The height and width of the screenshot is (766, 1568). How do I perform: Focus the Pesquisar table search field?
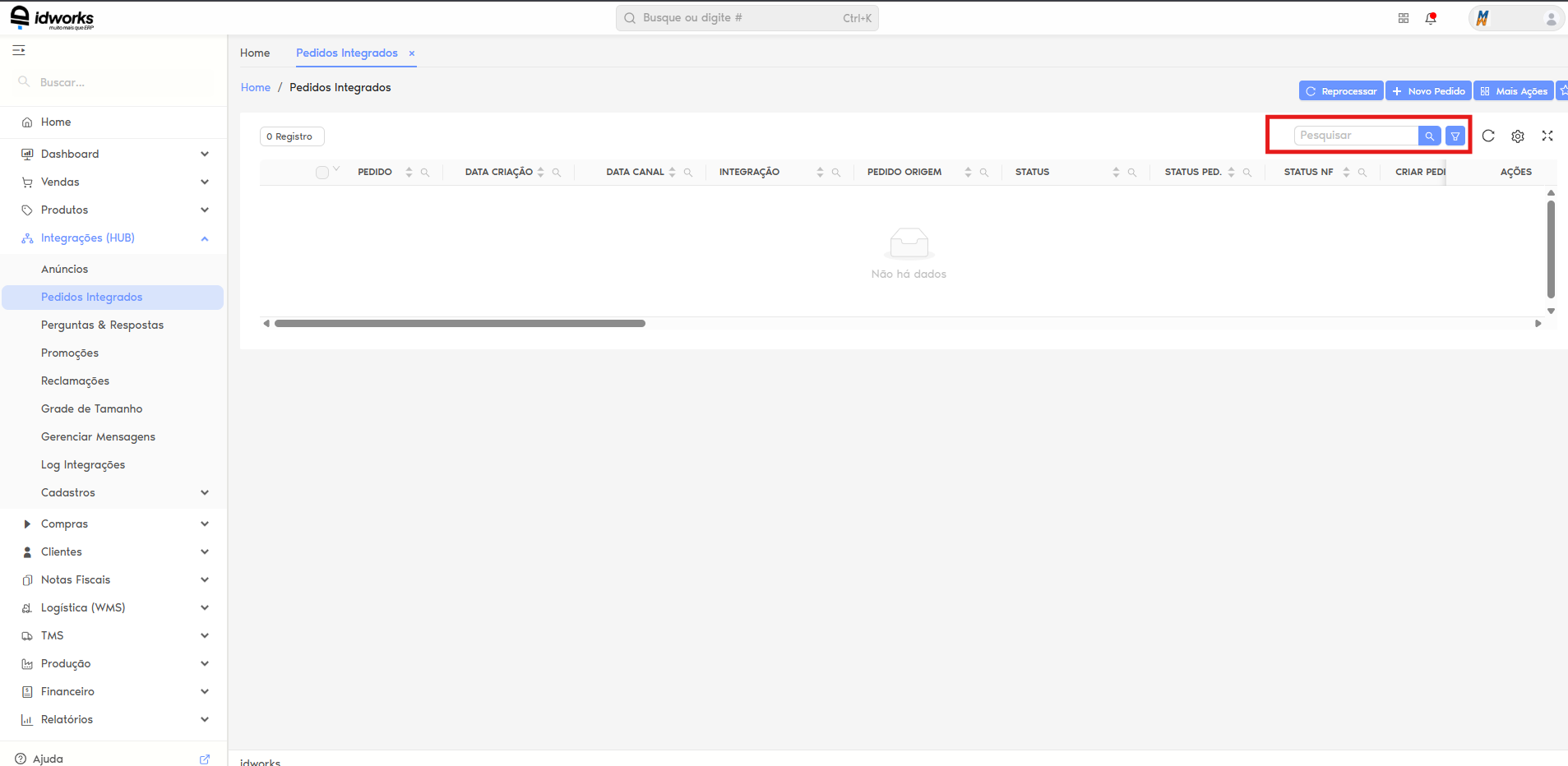pyautogui.click(x=1357, y=136)
